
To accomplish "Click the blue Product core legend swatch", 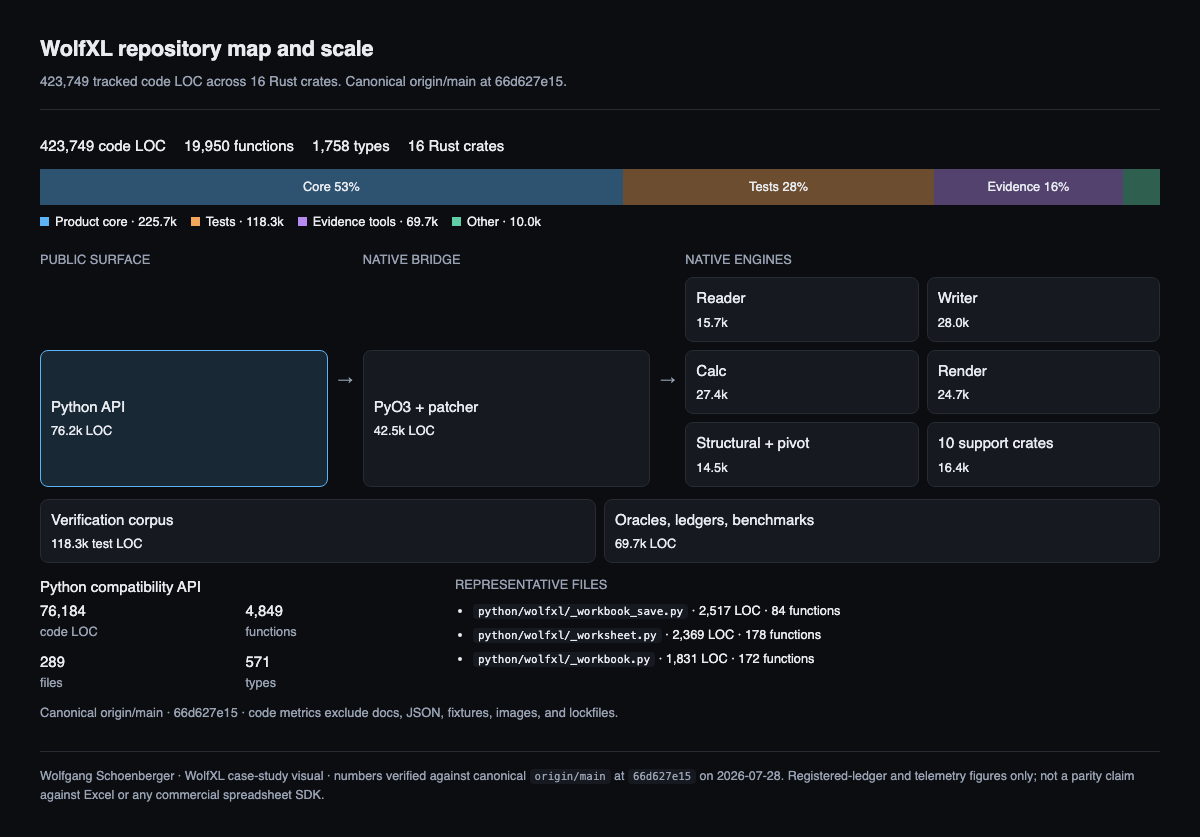I will click(x=45, y=222).
